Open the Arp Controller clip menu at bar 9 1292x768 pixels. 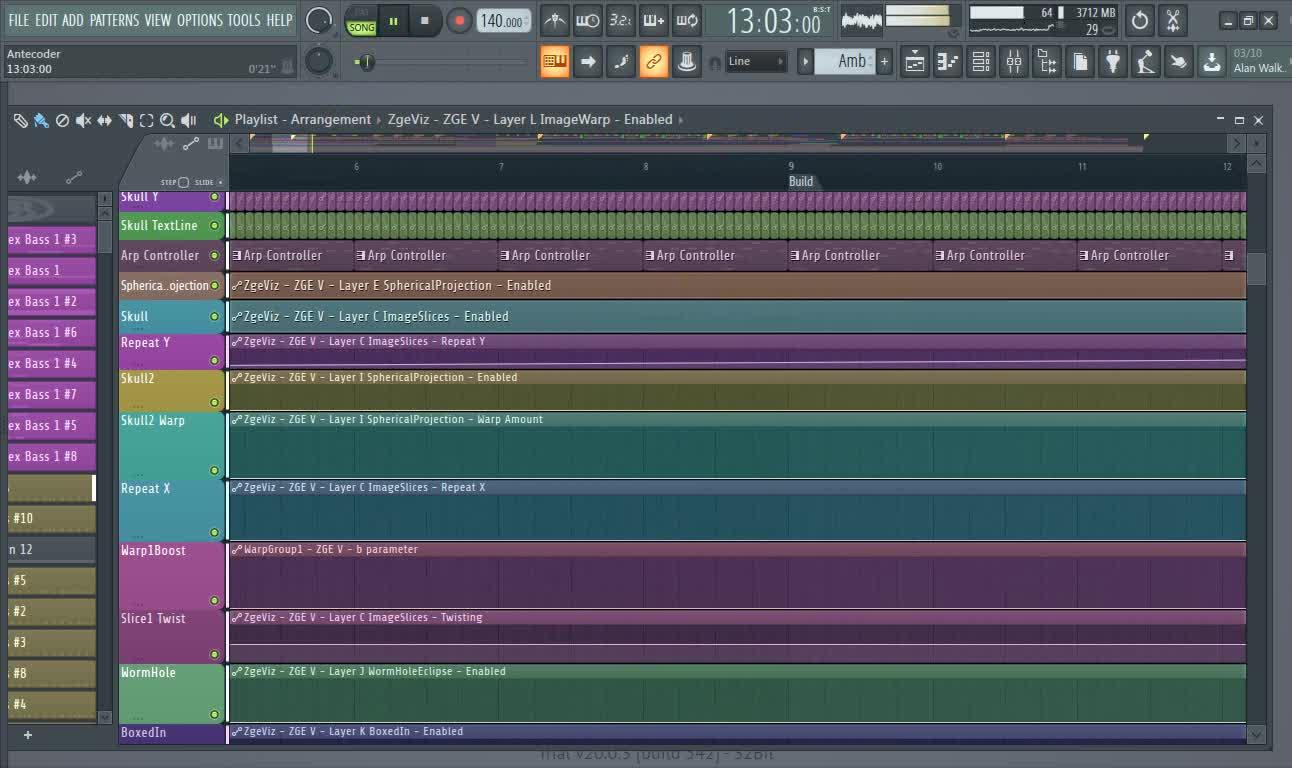point(795,256)
